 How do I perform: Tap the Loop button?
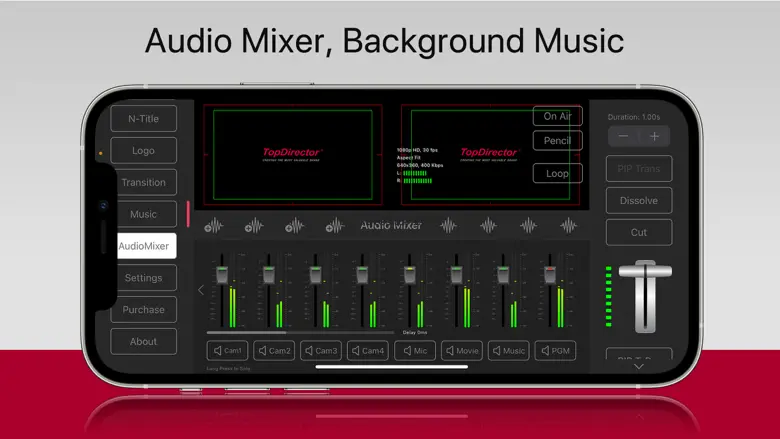(x=558, y=173)
